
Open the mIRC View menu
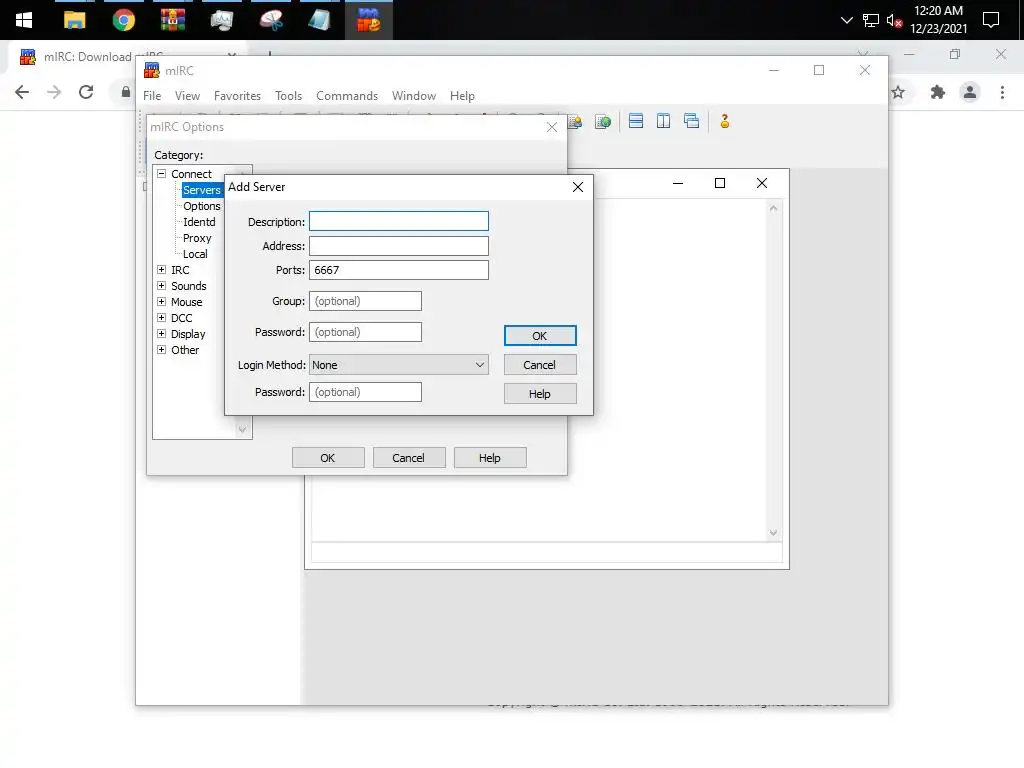pos(187,96)
